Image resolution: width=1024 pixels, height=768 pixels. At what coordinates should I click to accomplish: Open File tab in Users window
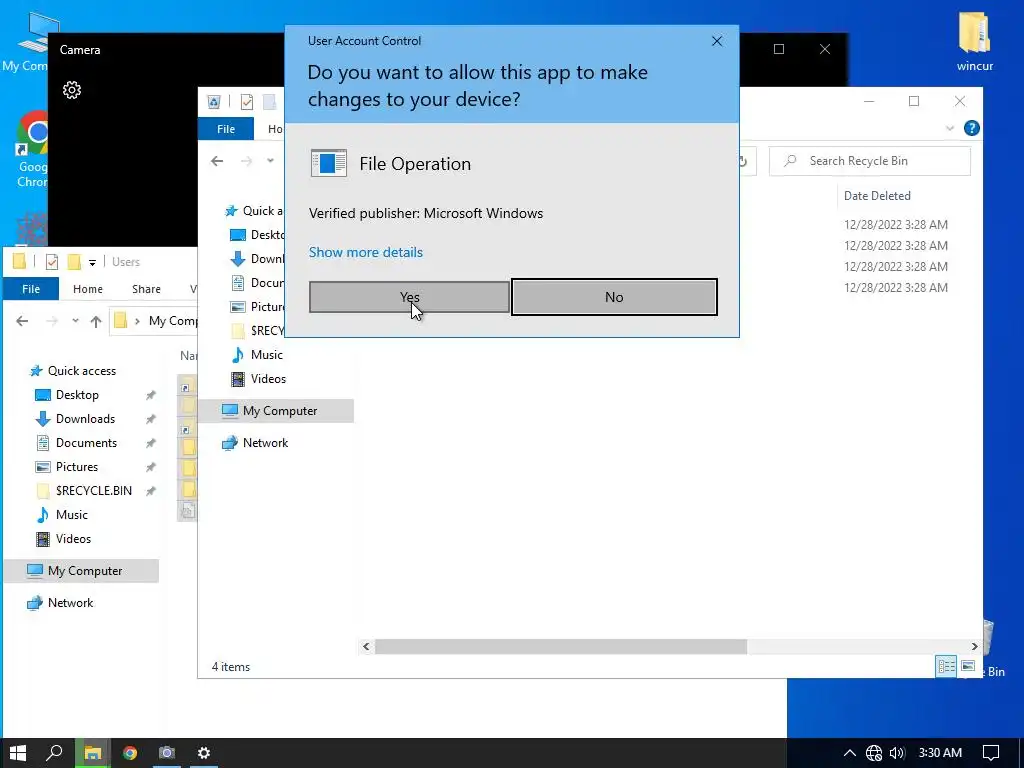pyautogui.click(x=31, y=289)
